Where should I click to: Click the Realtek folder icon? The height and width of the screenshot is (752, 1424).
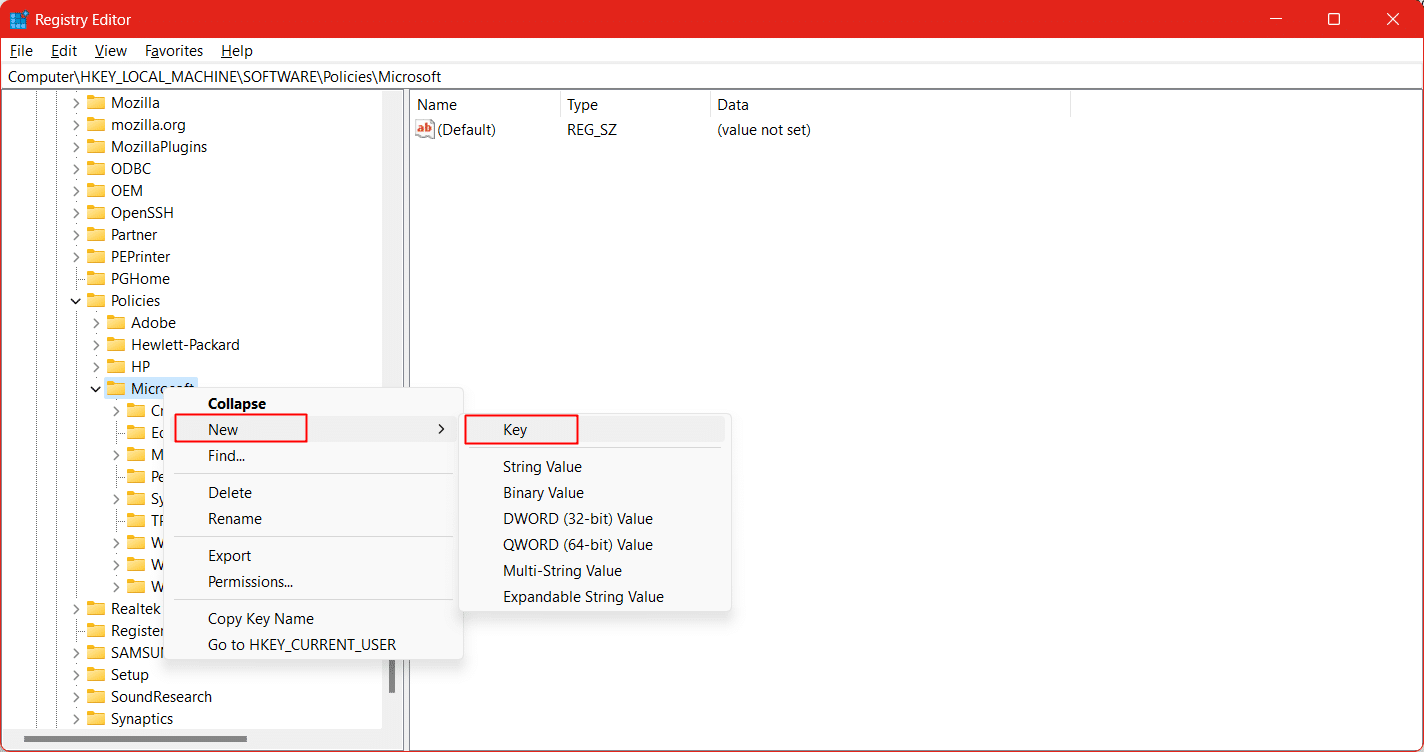pyautogui.click(x=96, y=608)
